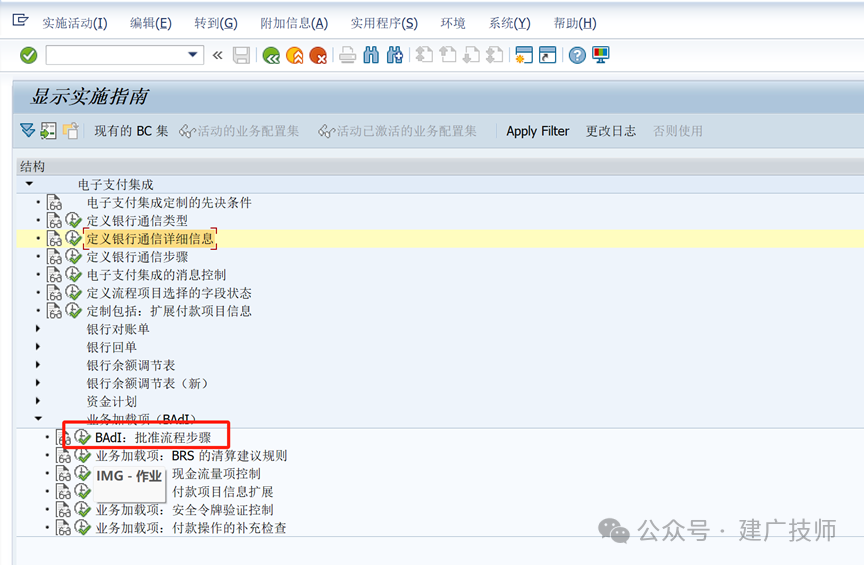This screenshot has width=864, height=565.
Task: Select the 付款项目信息扩展 row
Action: click(440, 492)
